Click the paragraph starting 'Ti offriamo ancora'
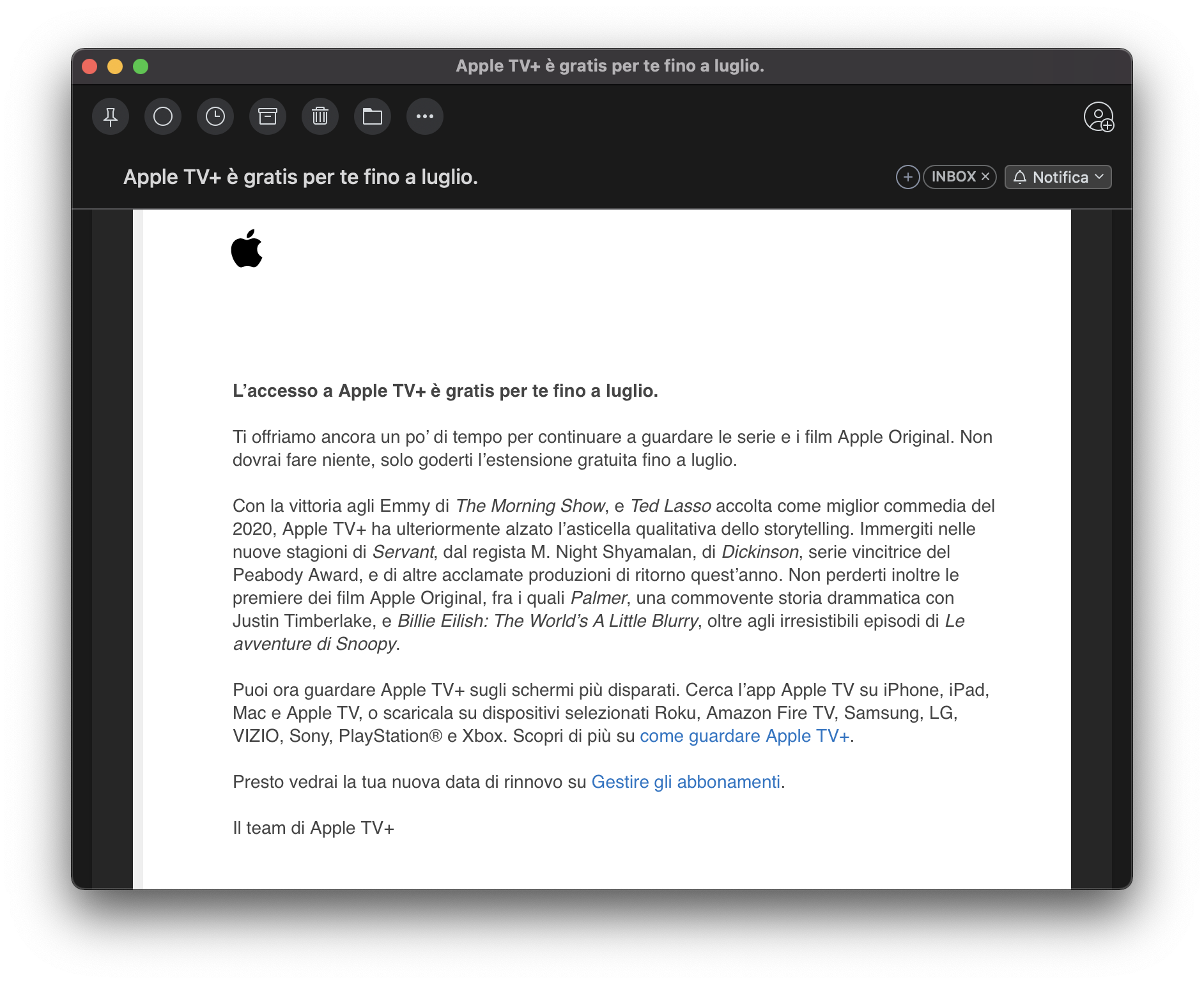The width and height of the screenshot is (1204, 984). tap(612, 449)
